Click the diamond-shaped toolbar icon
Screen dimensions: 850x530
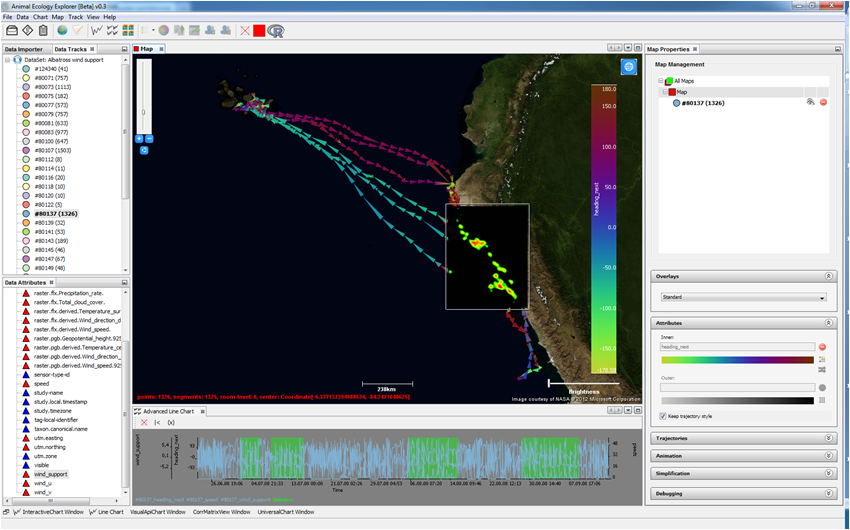pyautogui.click(x=28, y=31)
